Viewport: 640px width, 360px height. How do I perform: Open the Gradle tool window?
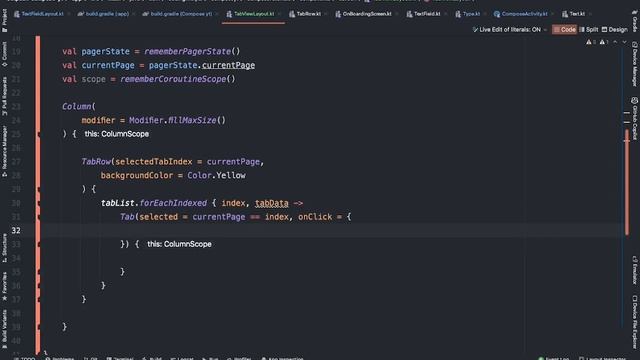[x=635, y=22]
